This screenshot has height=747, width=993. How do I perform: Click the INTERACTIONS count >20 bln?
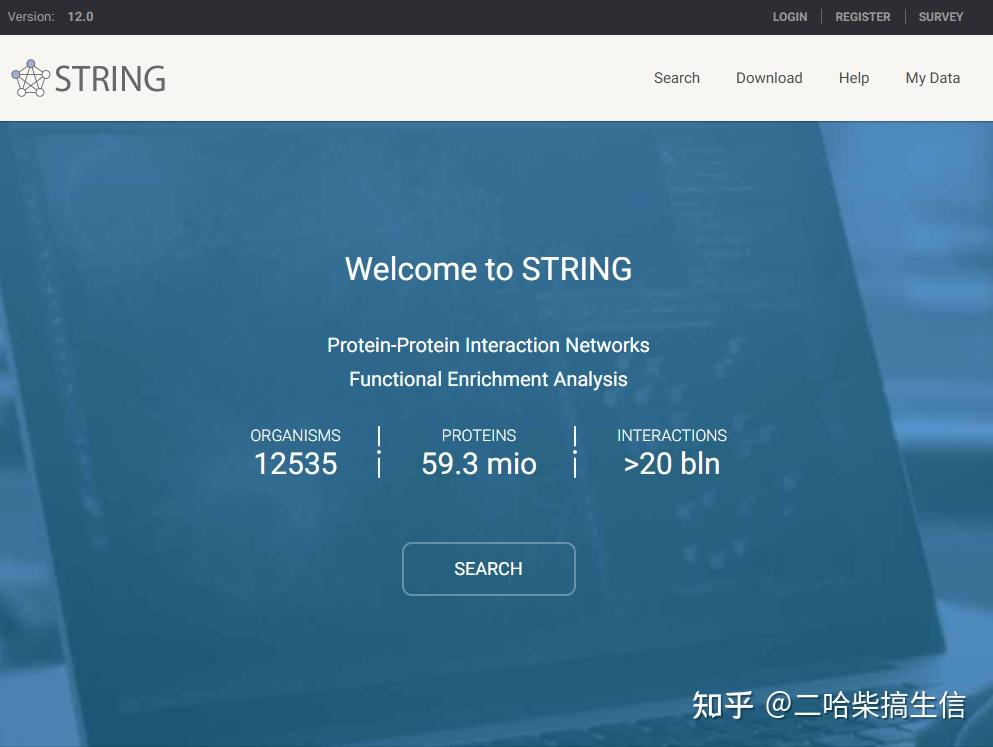point(671,463)
